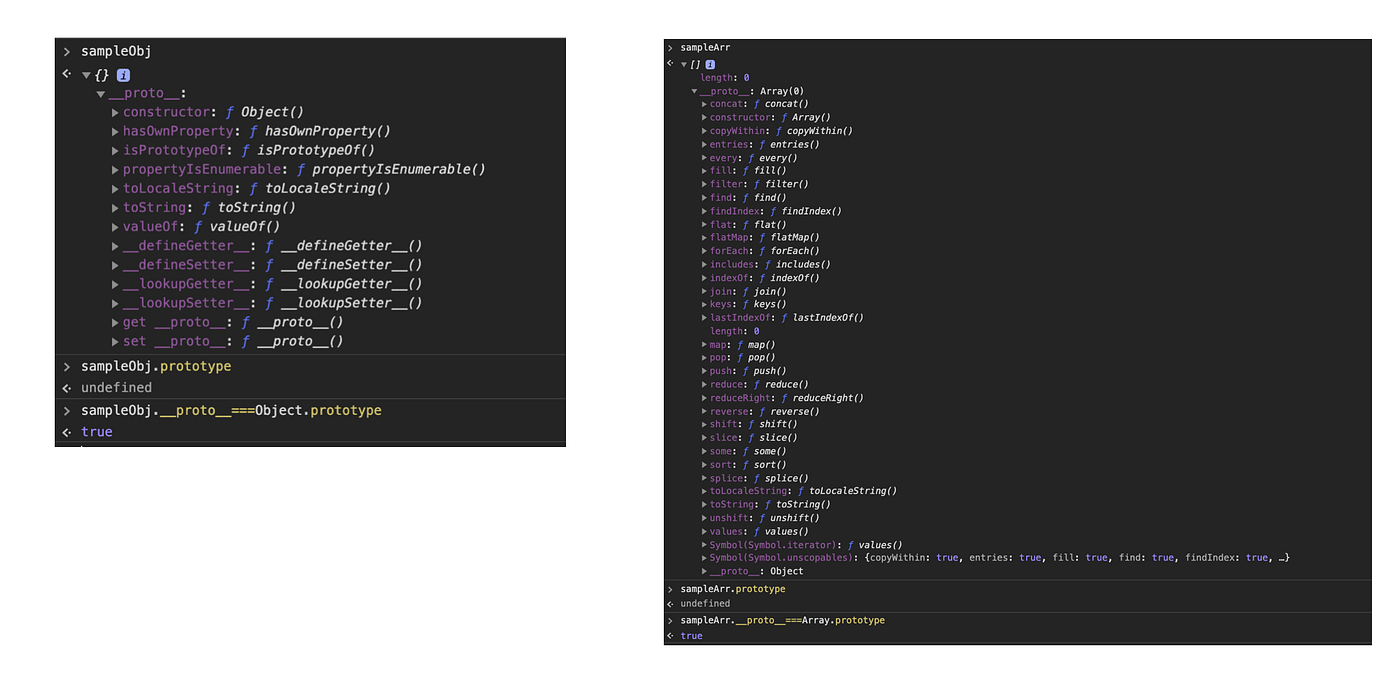This screenshot has height=700, width=1400.
Task: Expand the hasOwnProperty function entry
Action: [x=115, y=130]
